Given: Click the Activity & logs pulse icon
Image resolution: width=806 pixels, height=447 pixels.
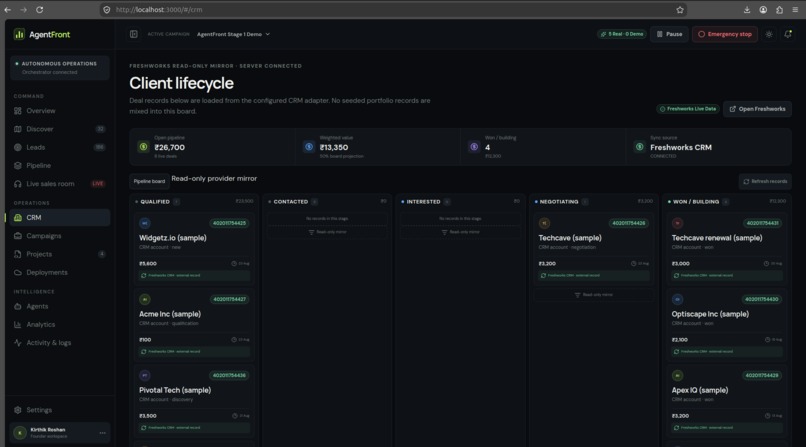Looking at the screenshot, I should pyautogui.click(x=18, y=343).
